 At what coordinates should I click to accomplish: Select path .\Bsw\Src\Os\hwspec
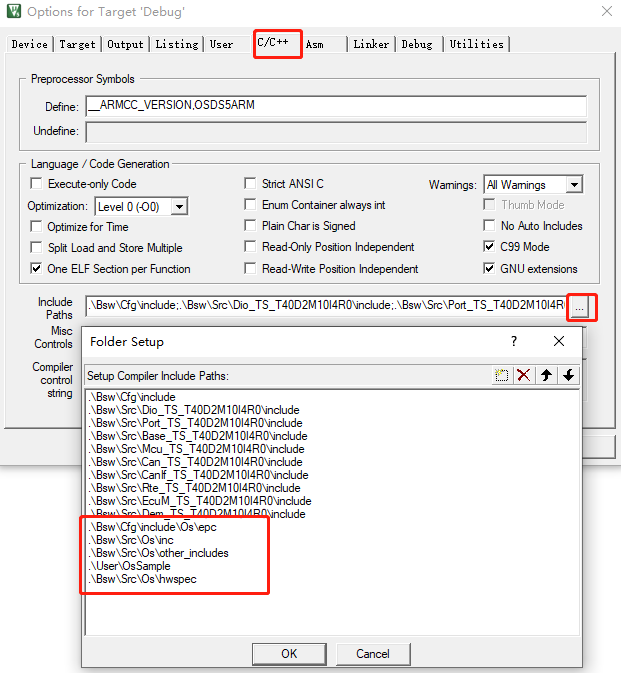pyautogui.click(x=142, y=579)
